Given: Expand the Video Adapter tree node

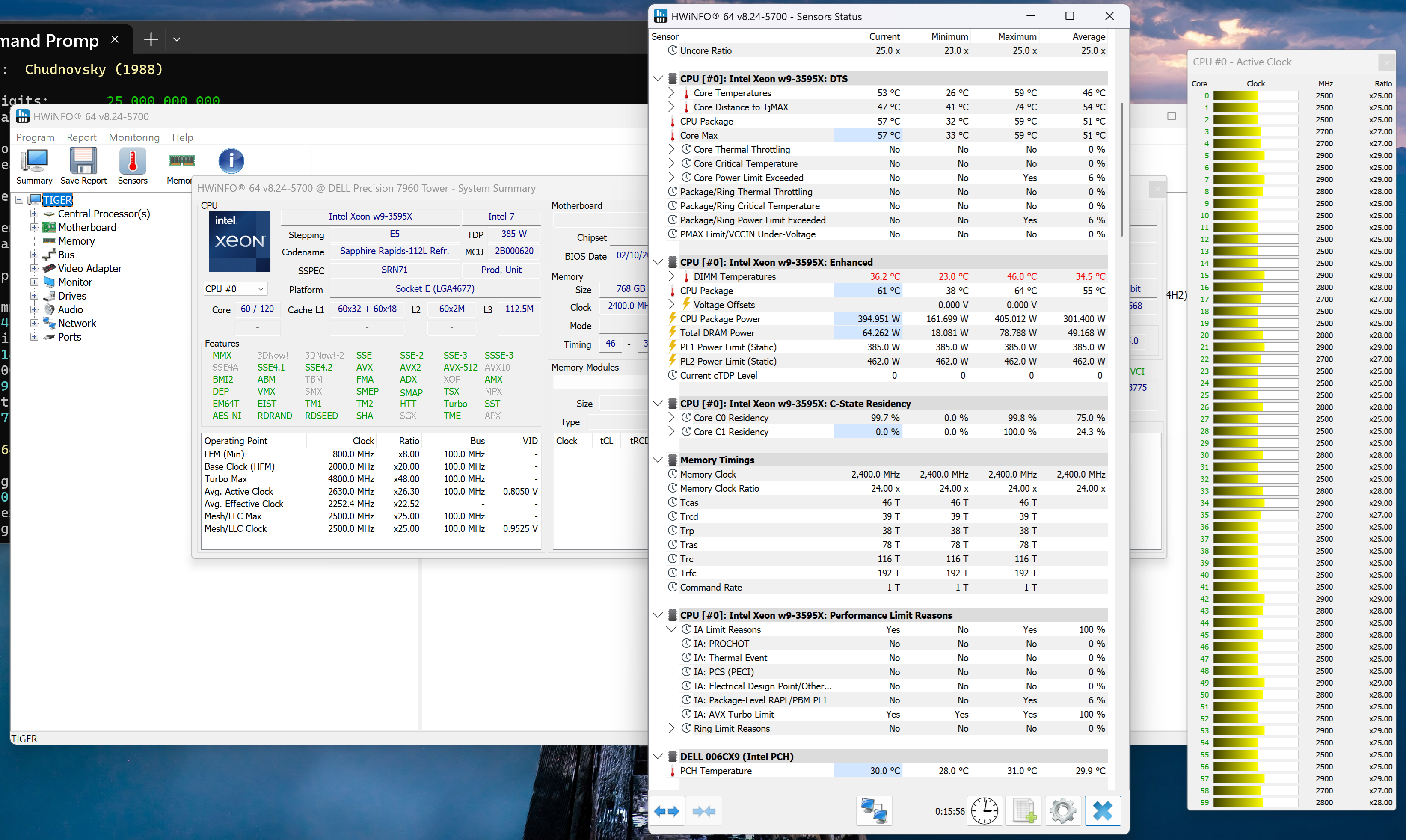Looking at the screenshot, I should click(x=34, y=268).
